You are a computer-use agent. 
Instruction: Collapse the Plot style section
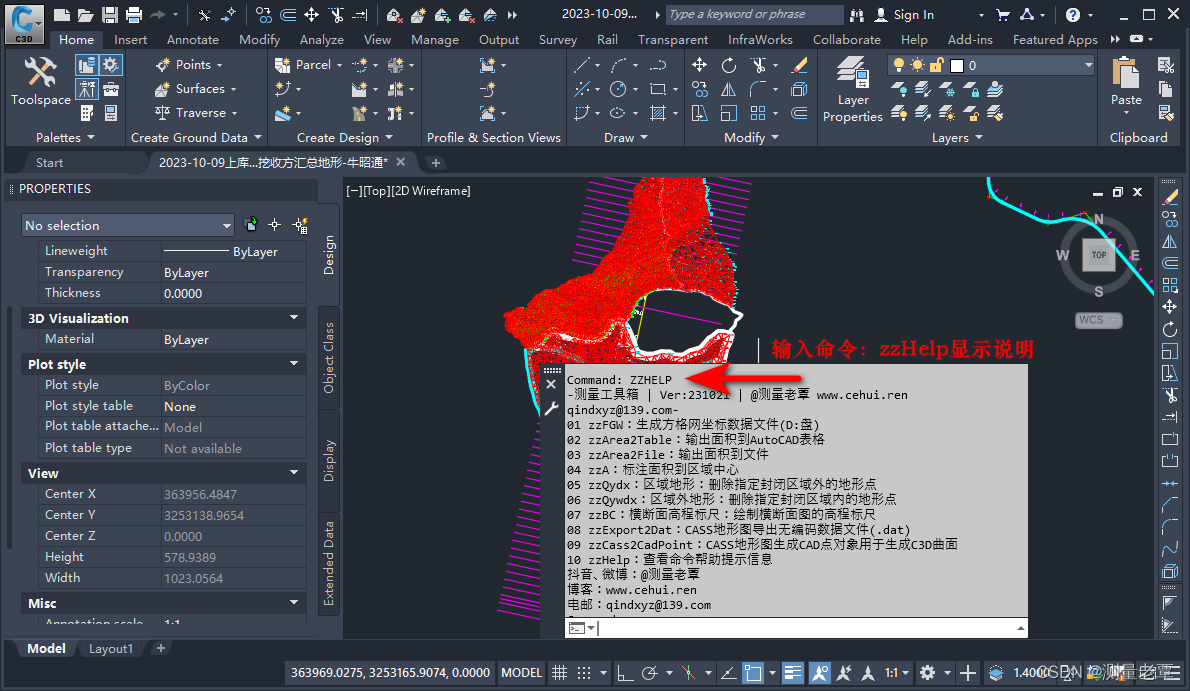[x=294, y=364]
